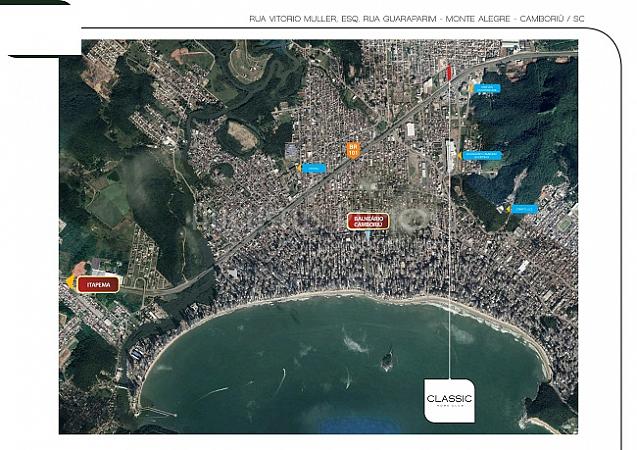Click the orange BR 101 highway shield

pyautogui.click(x=352, y=150)
